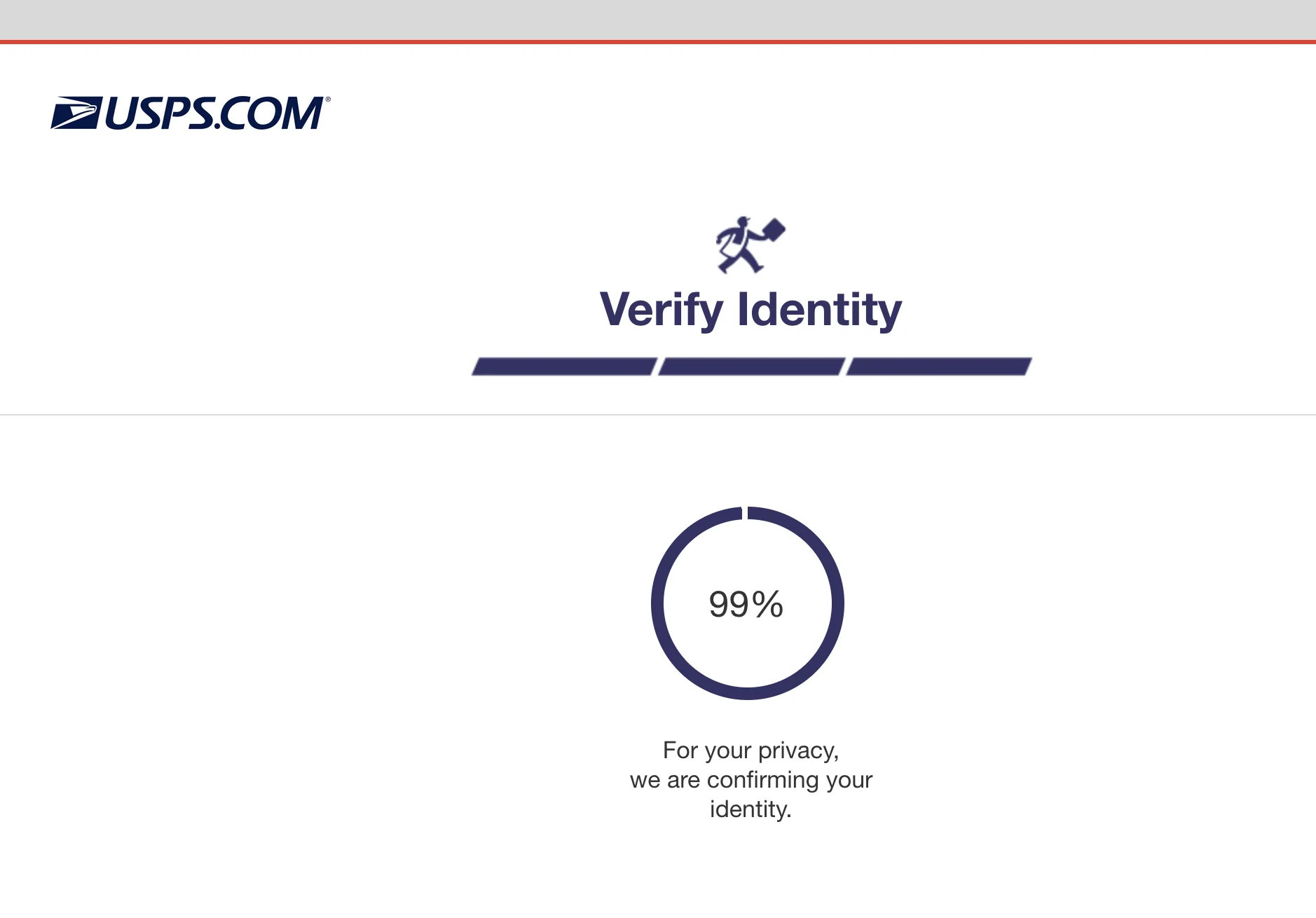1316x918 pixels.
Task: Click the "identity." text line
Action: [x=750, y=809]
